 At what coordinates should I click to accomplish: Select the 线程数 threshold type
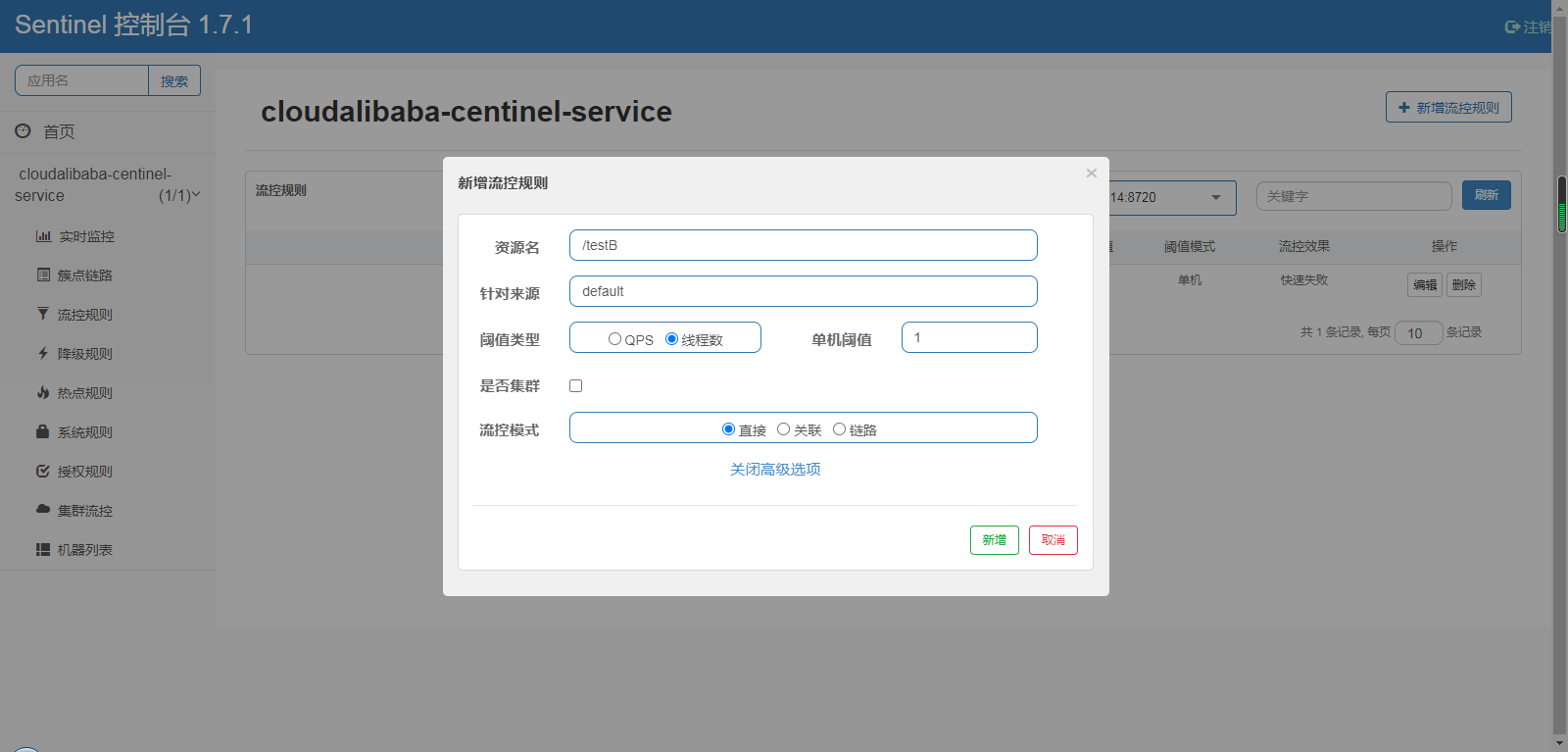671,339
